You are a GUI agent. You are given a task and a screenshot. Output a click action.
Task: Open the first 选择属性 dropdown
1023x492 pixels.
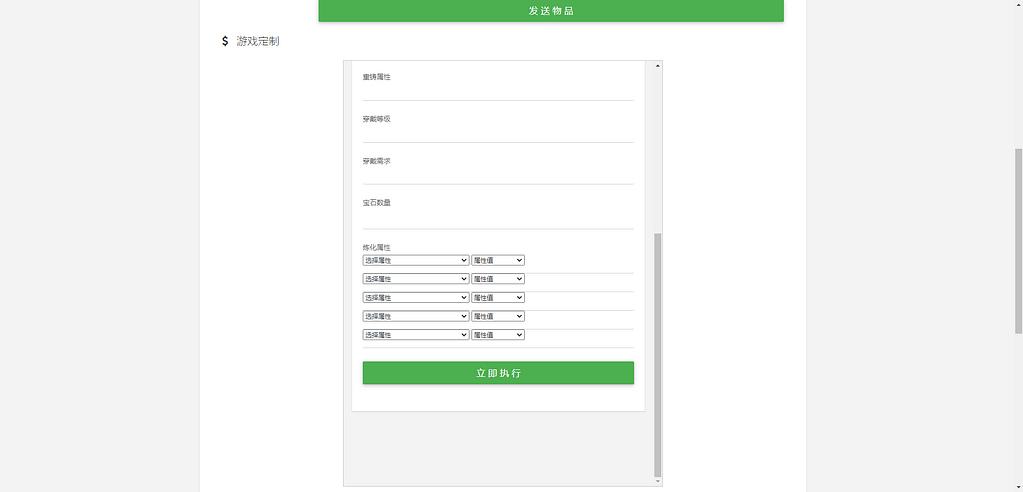coord(415,260)
